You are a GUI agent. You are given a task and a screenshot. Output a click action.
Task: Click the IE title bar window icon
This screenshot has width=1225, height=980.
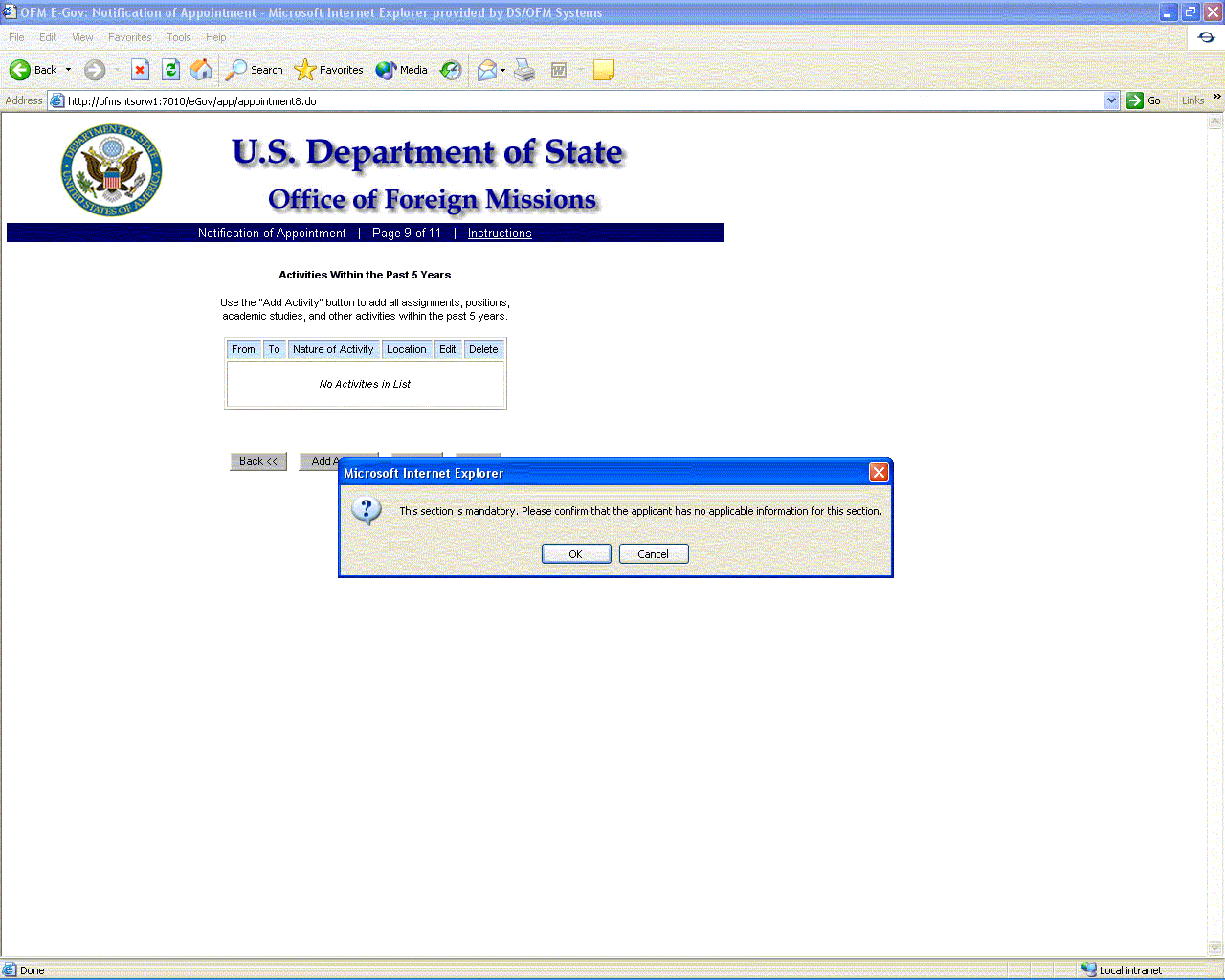[x=10, y=12]
